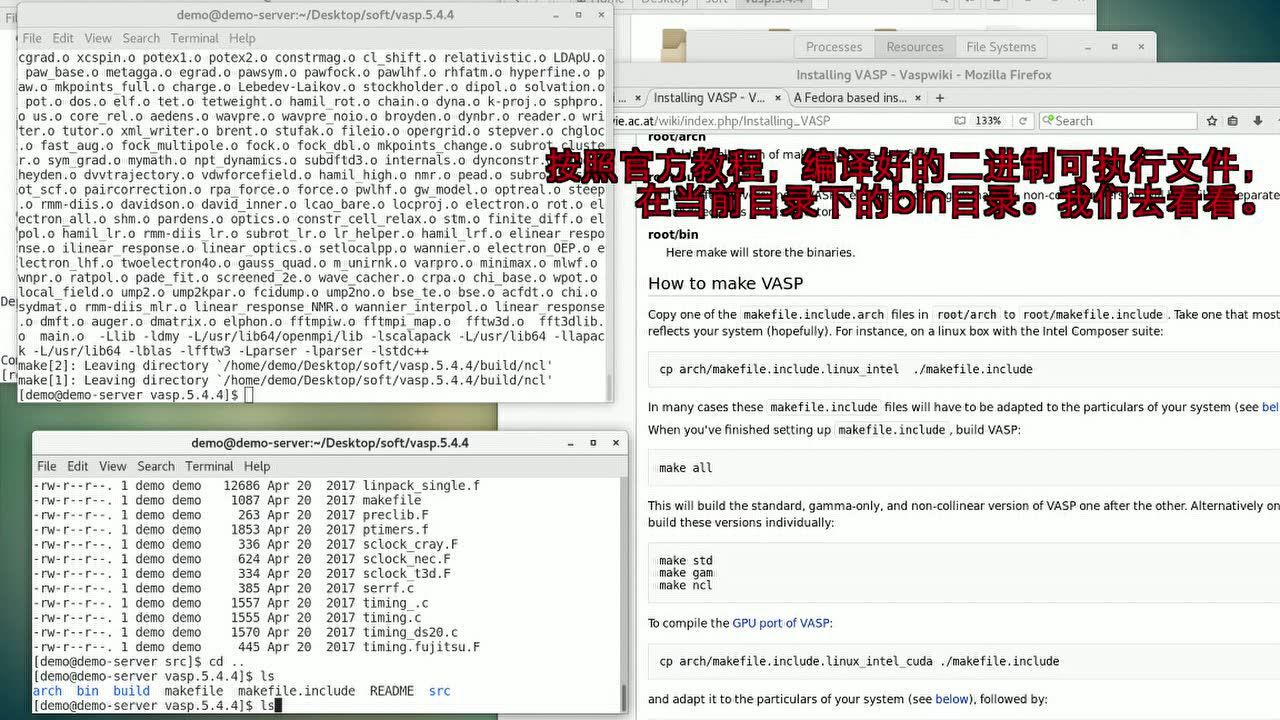Toggle Reader View icon in the address bar

(960, 121)
